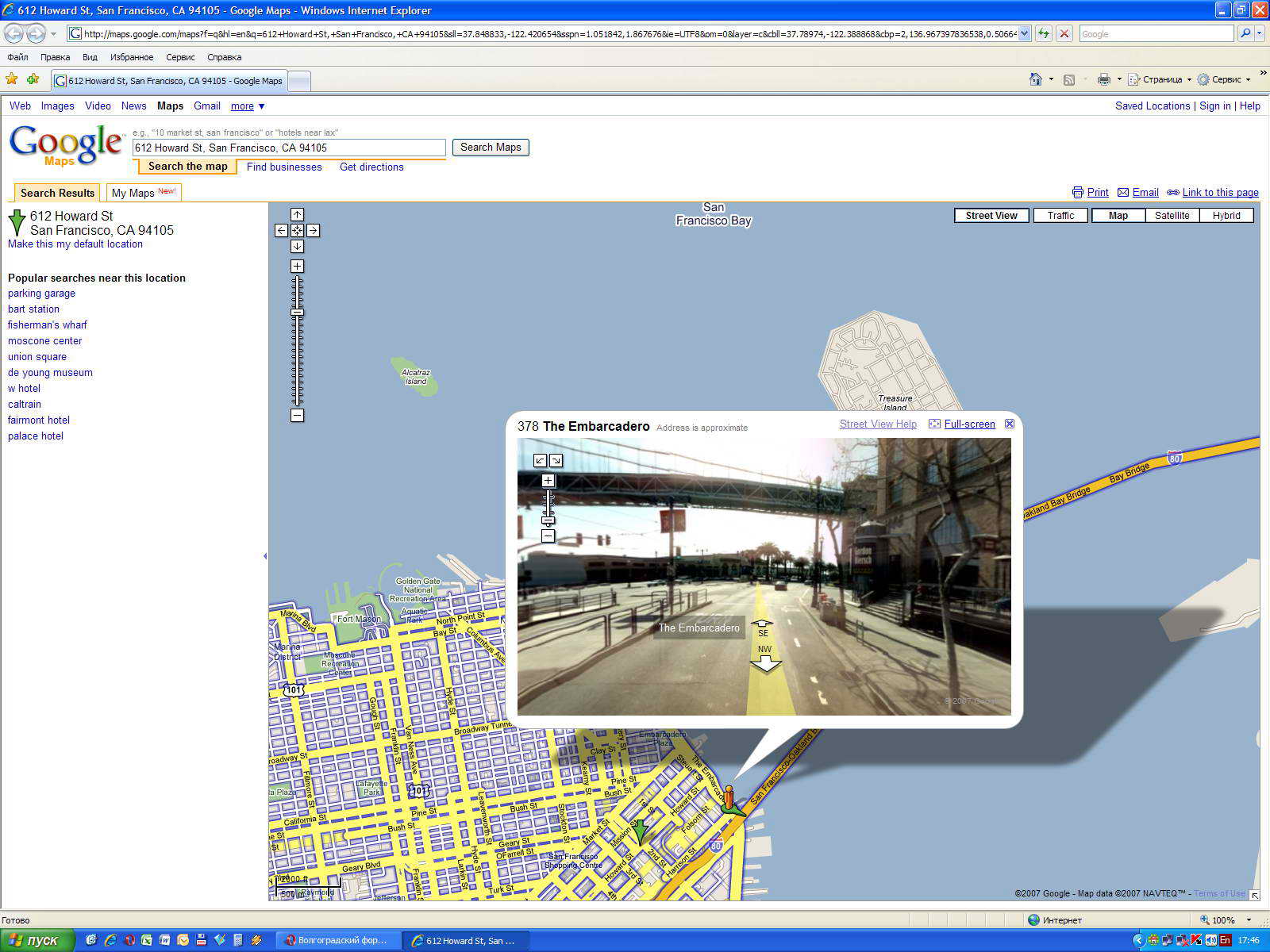
Task: Open the 'fisherman's wharf' popular search link
Action: 48,325
